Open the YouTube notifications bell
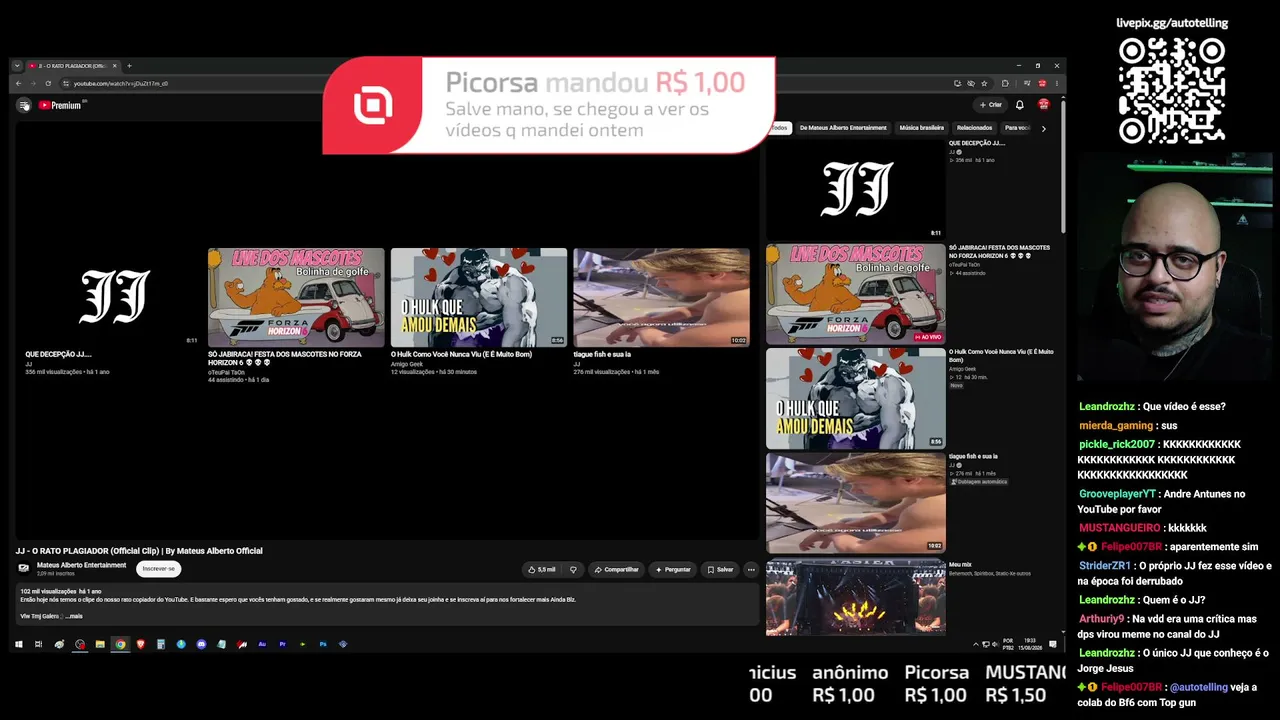 [x=1019, y=105]
